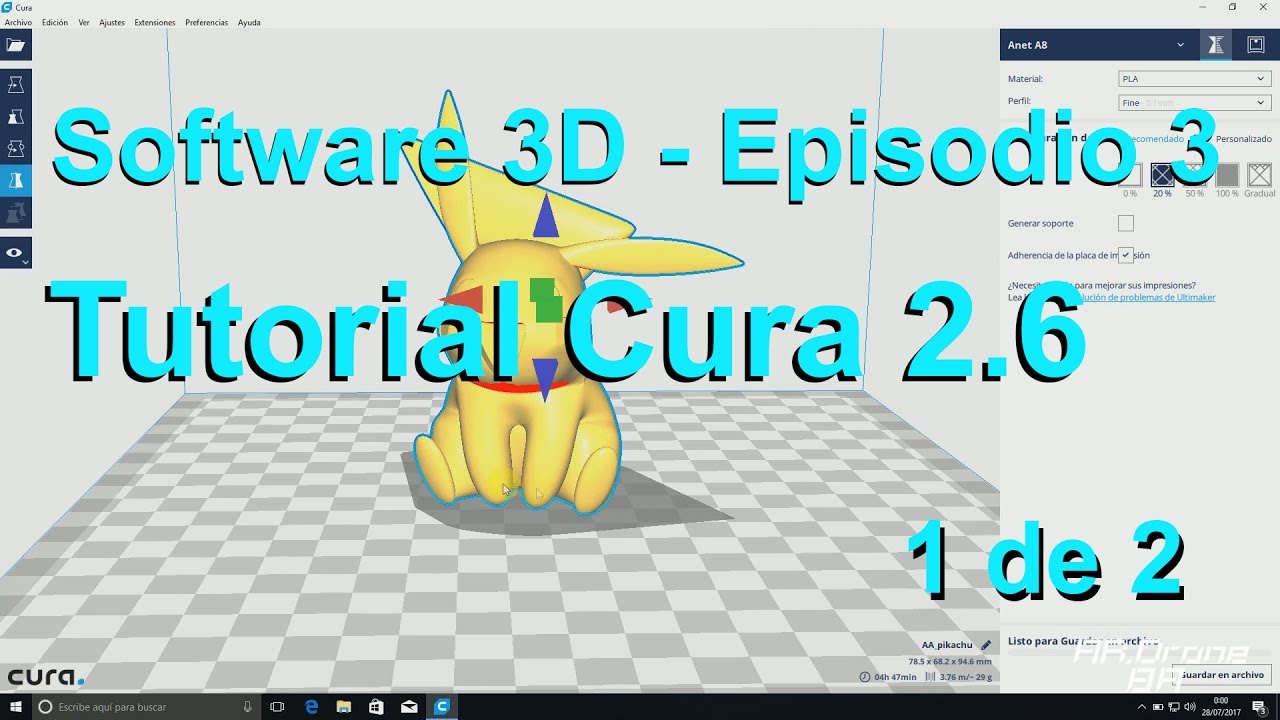Open the Windows Start menu

[15, 706]
